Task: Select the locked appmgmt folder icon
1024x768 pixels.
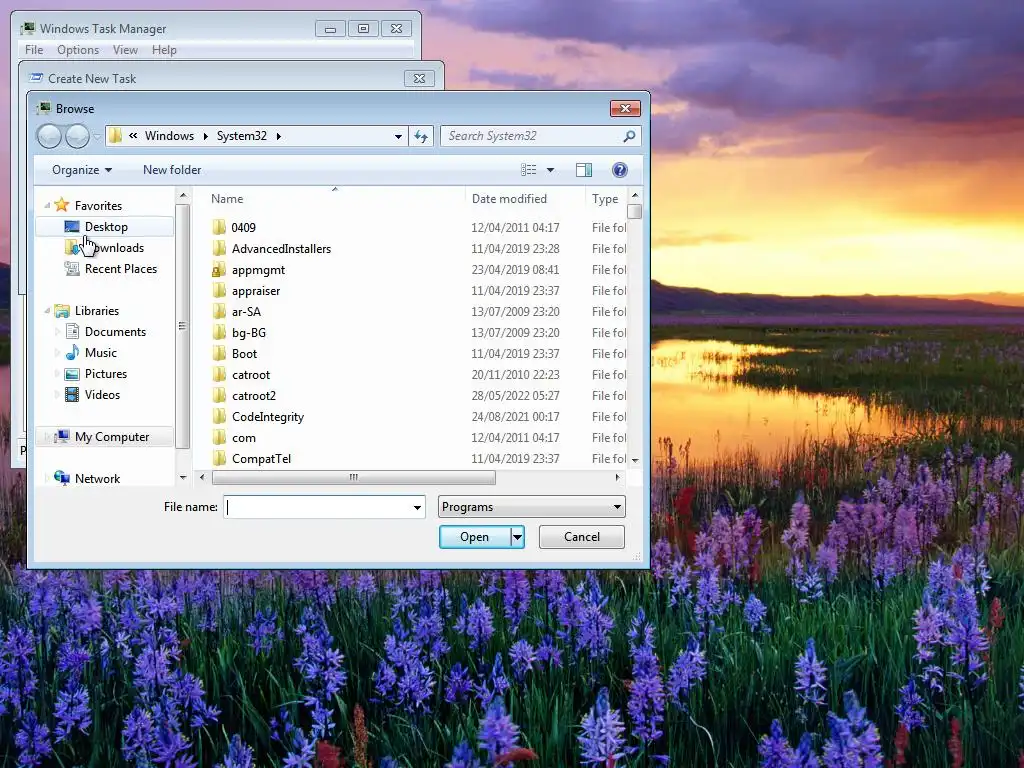Action: (219, 270)
